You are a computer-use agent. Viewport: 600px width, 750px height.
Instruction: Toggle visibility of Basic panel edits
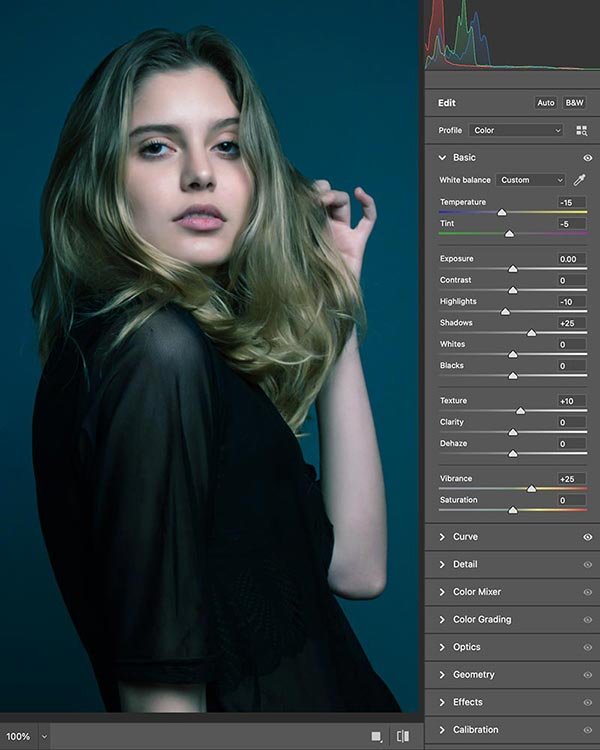pos(587,158)
